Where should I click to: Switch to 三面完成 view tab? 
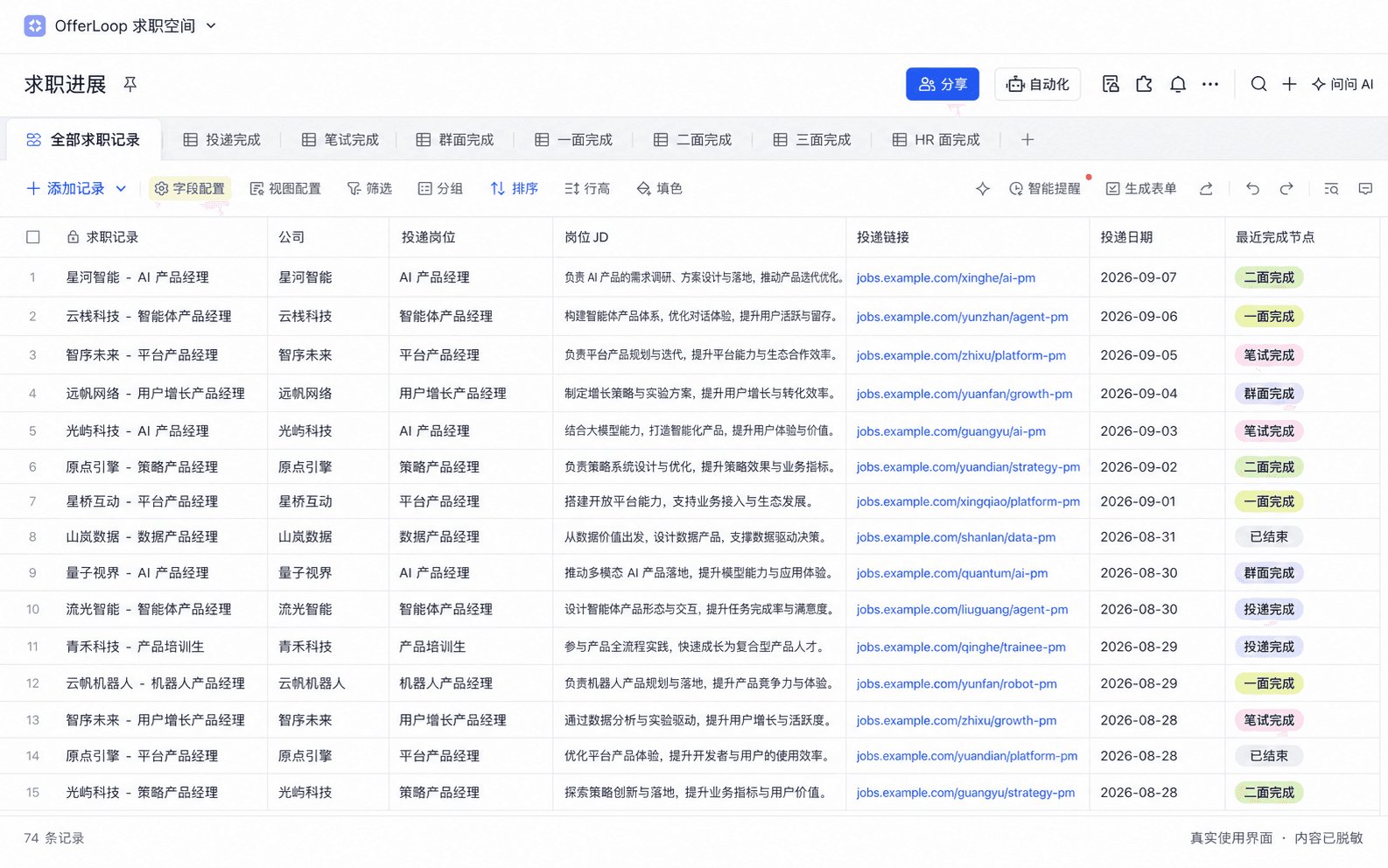coord(812,140)
